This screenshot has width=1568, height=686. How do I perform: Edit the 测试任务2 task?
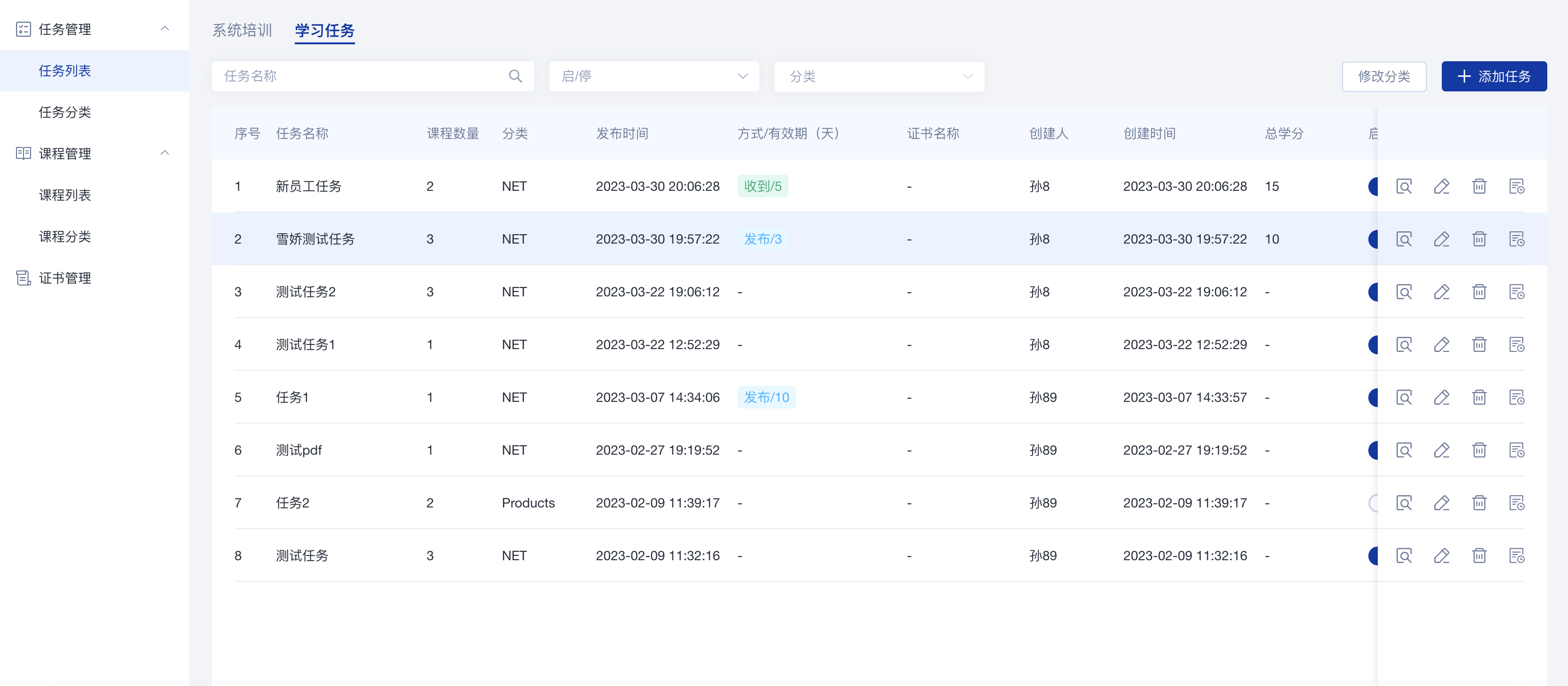[1441, 292]
